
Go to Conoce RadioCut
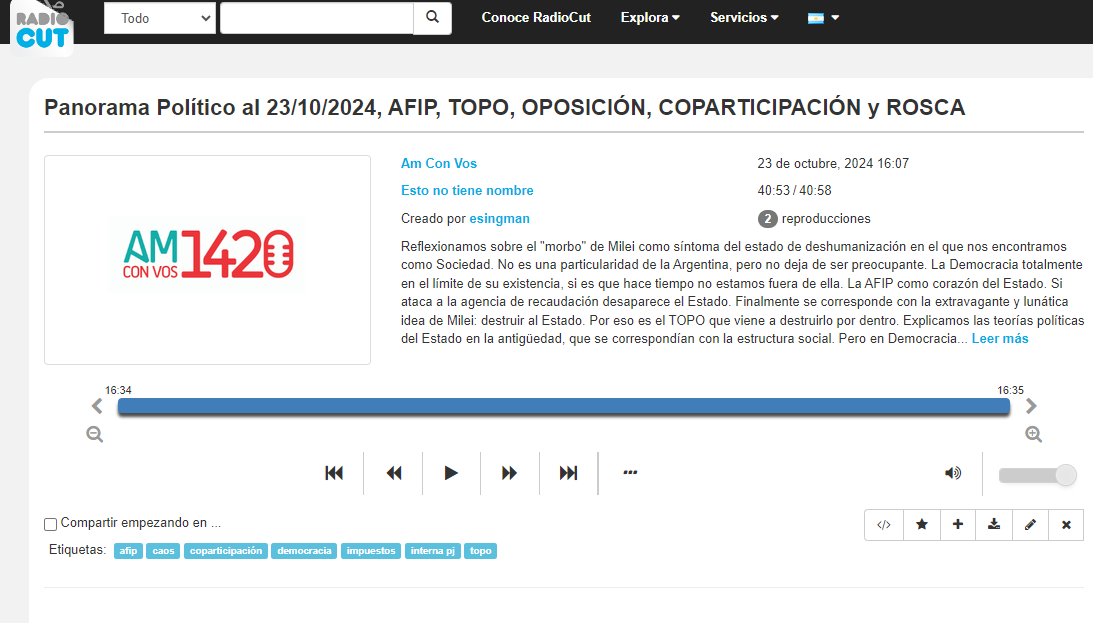(536, 18)
